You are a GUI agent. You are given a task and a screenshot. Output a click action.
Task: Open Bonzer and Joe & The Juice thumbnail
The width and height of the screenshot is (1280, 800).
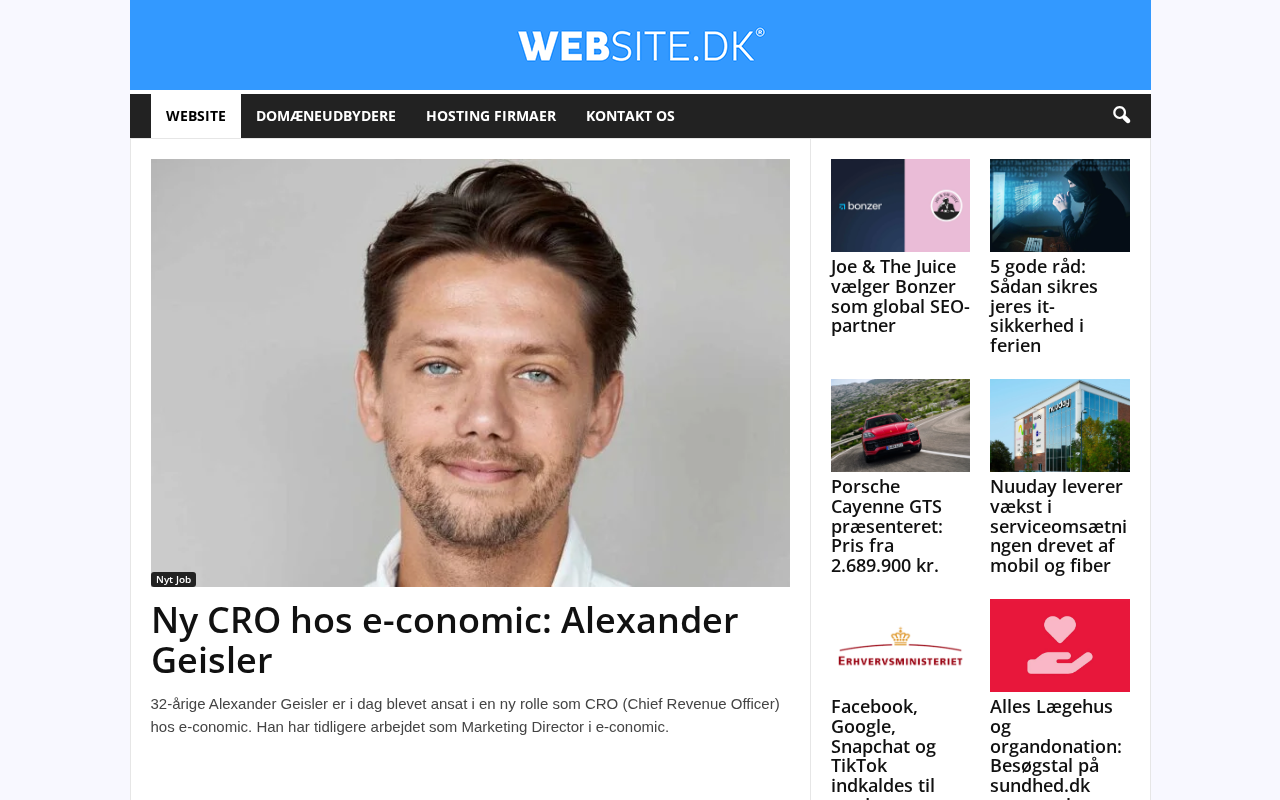900,205
